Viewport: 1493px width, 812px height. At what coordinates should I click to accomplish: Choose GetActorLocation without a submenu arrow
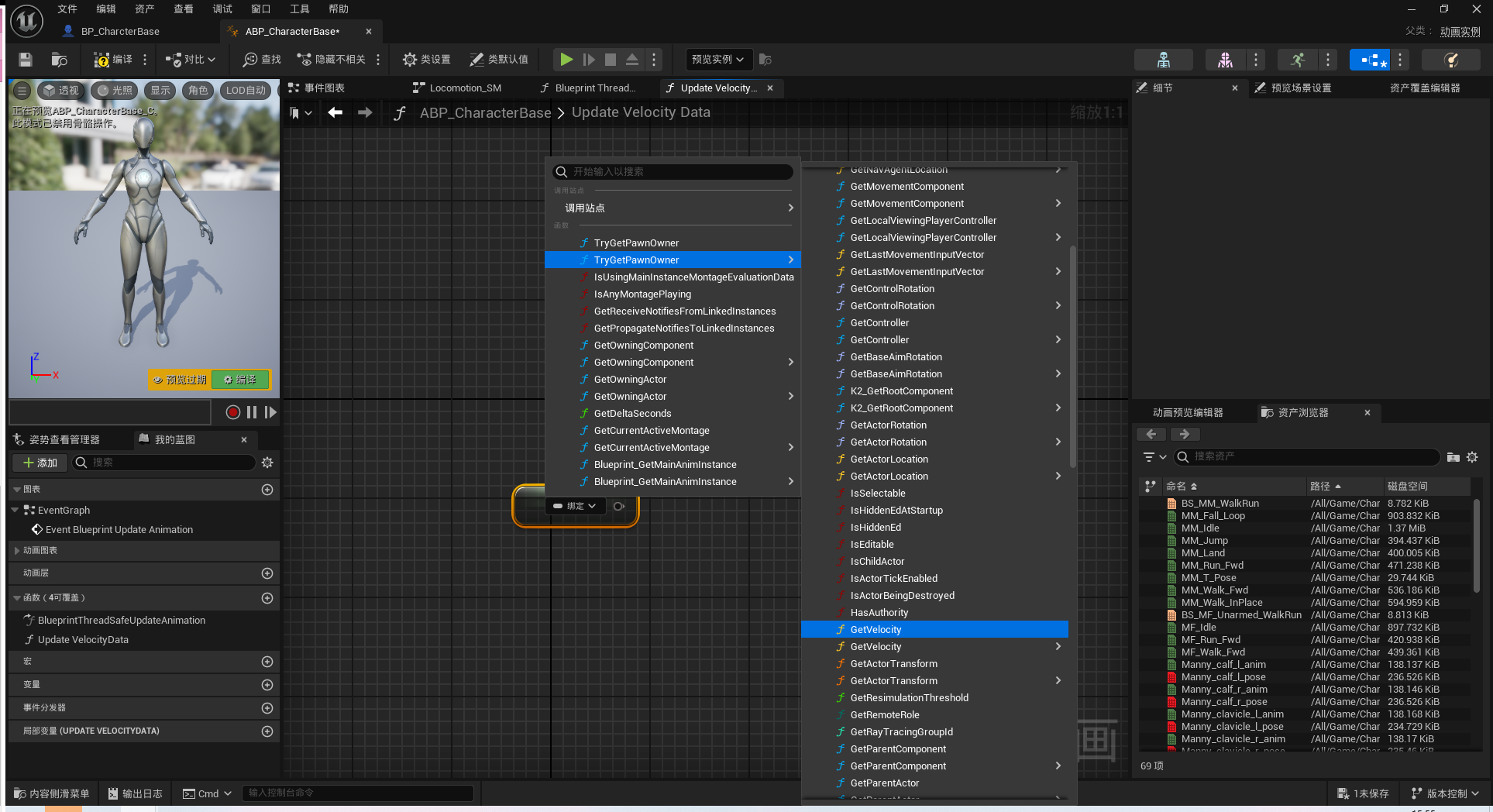point(934,459)
